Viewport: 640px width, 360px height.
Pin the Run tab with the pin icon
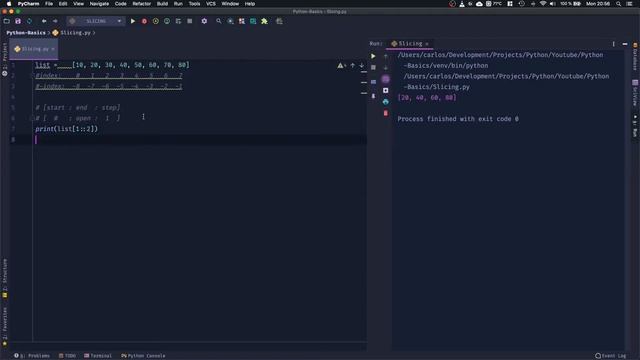pyautogui.click(x=373, y=96)
